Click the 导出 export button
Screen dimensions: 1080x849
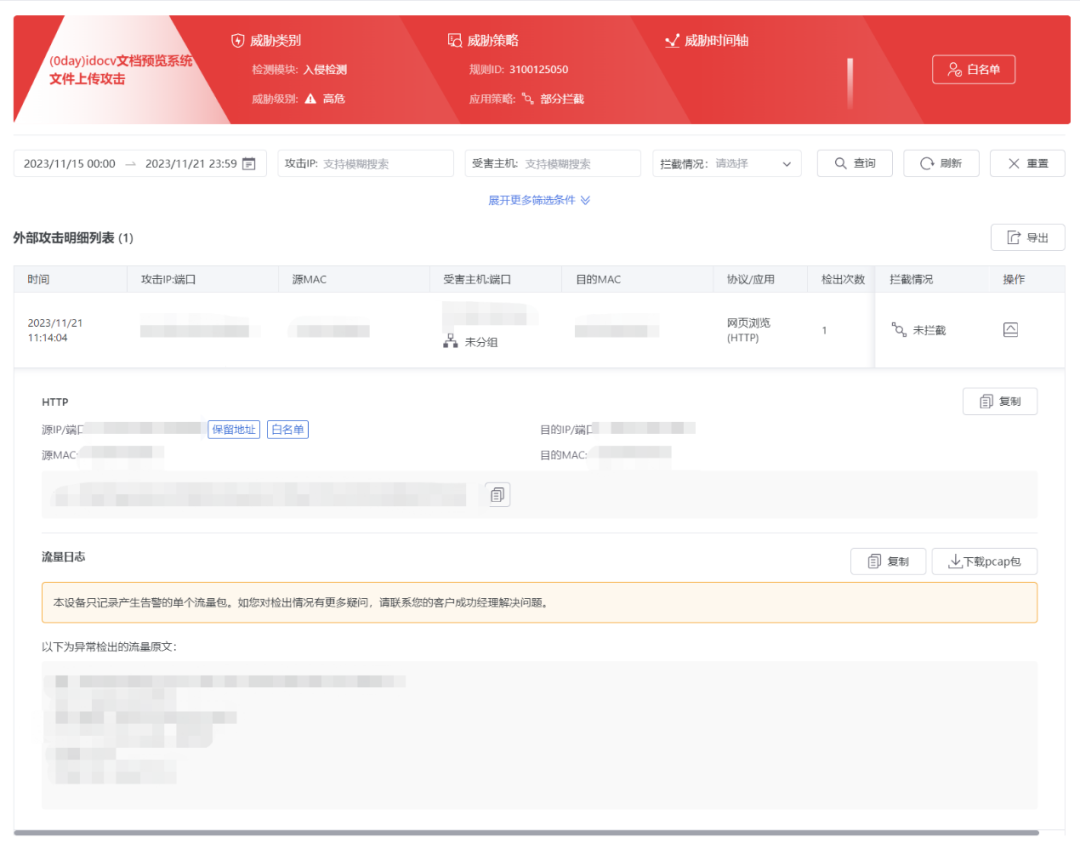(x=1028, y=238)
